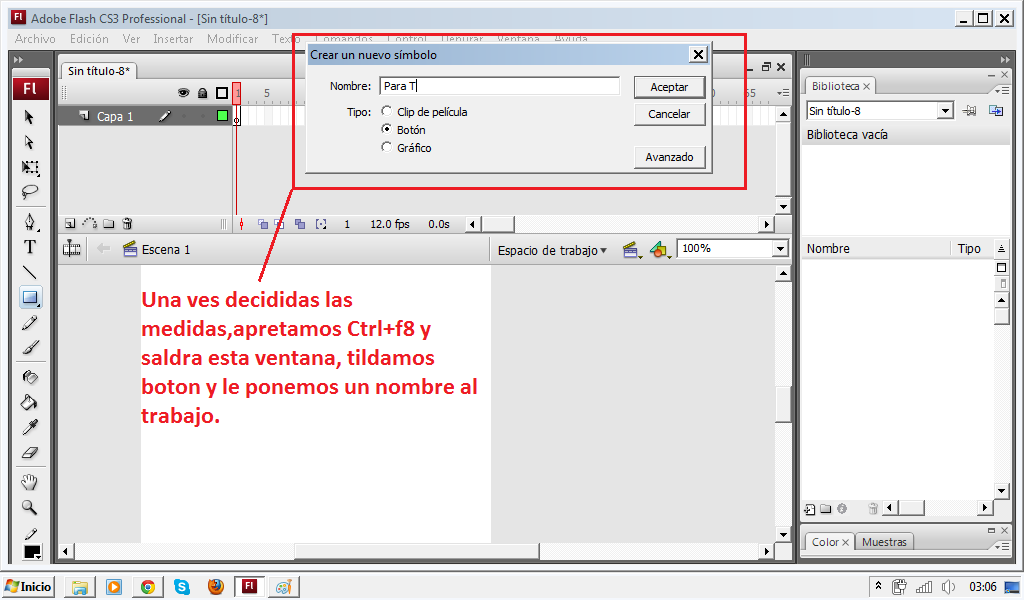Toggle show/hide all layers eye icon
Image resolution: width=1024 pixels, height=600 pixels.
[184, 93]
